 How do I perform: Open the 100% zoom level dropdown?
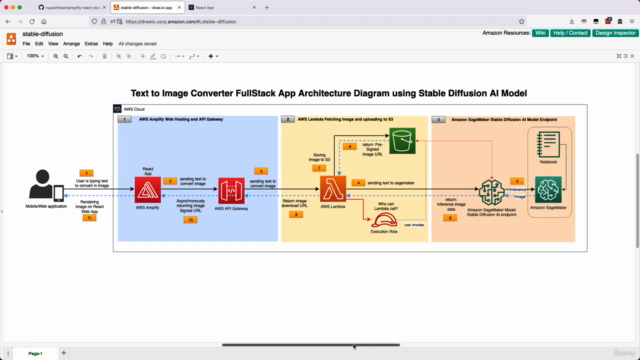tap(35, 56)
